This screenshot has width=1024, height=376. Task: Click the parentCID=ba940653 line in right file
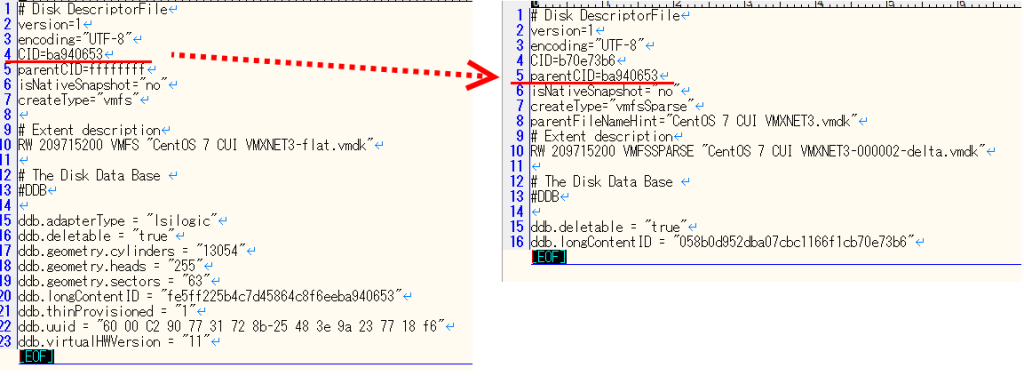(x=594, y=76)
